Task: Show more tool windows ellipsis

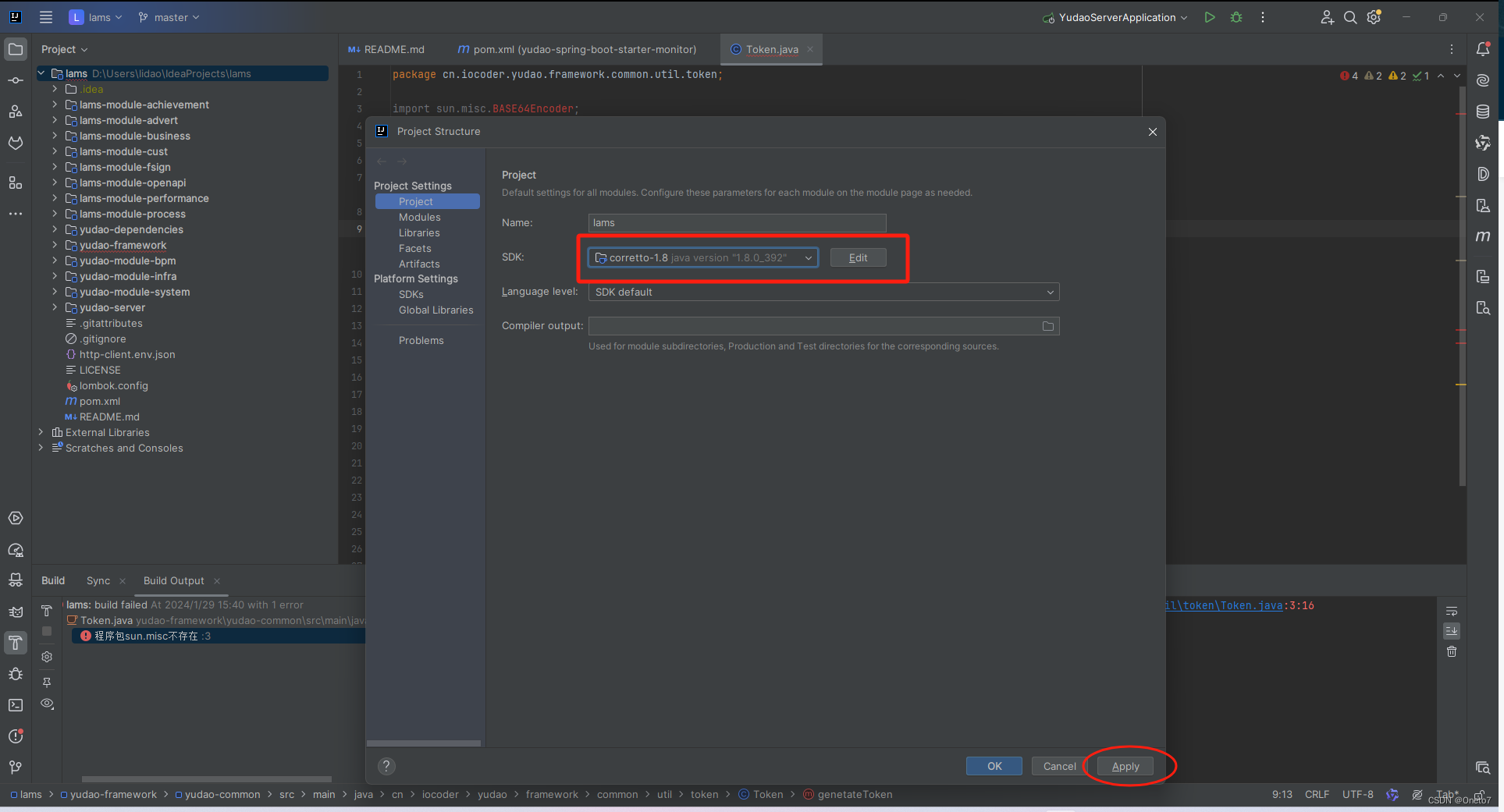Action: pyautogui.click(x=16, y=214)
